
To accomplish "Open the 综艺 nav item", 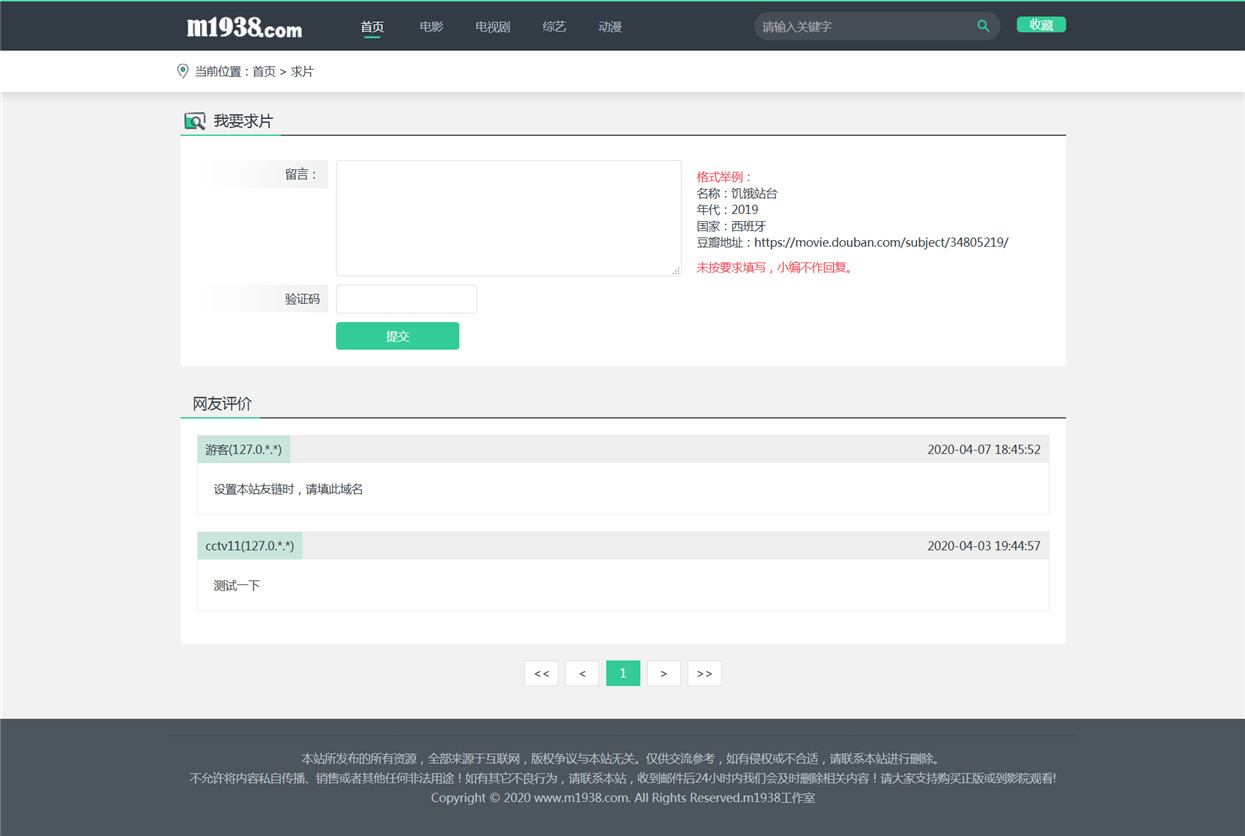I will point(554,27).
